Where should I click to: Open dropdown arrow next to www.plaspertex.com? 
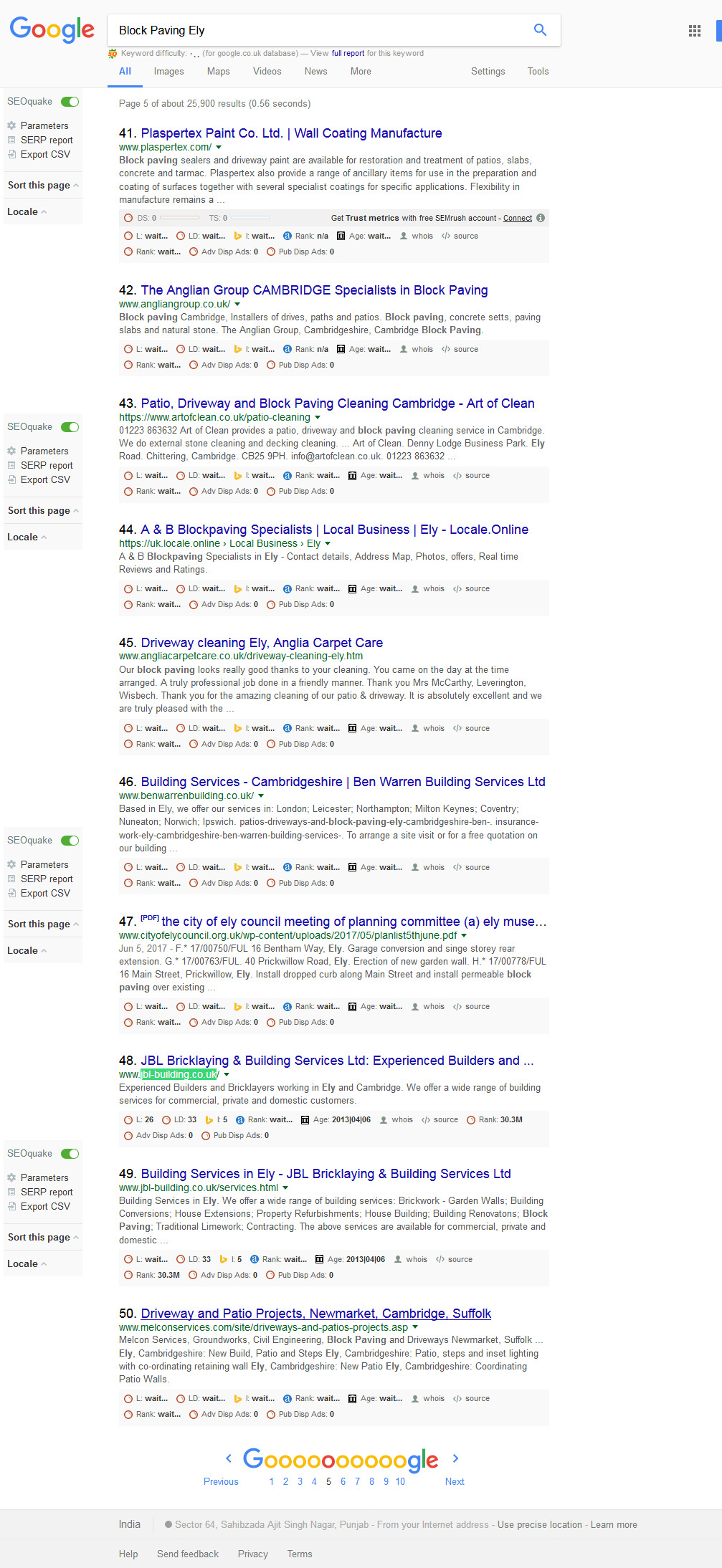click(x=219, y=148)
